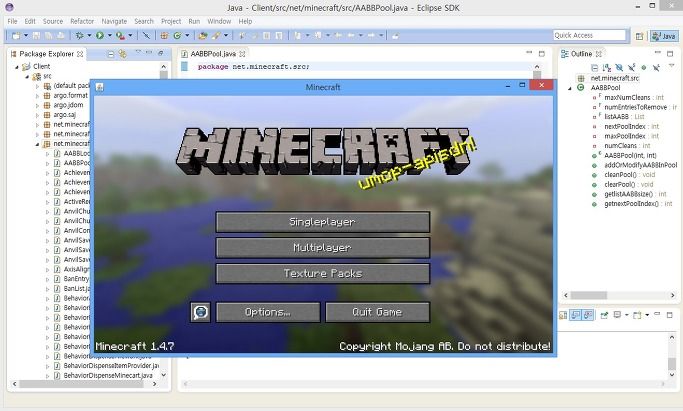Click the New file toolbar icon
This screenshot has height=411, width=683.
(16, 36)
